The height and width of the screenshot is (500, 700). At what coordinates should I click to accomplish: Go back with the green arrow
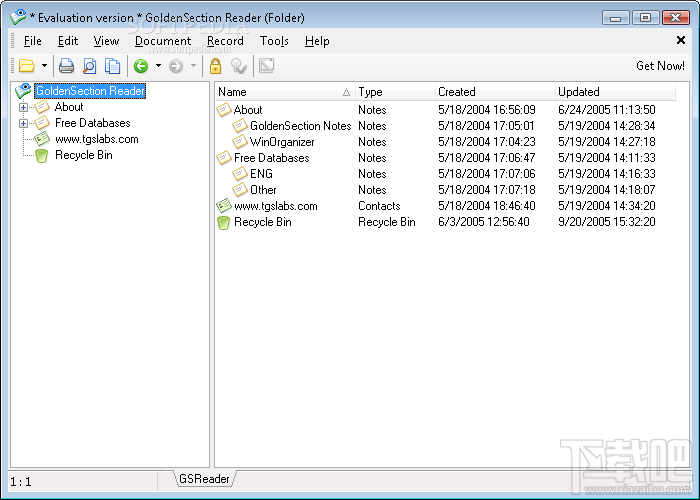click(x=141, y=66)
